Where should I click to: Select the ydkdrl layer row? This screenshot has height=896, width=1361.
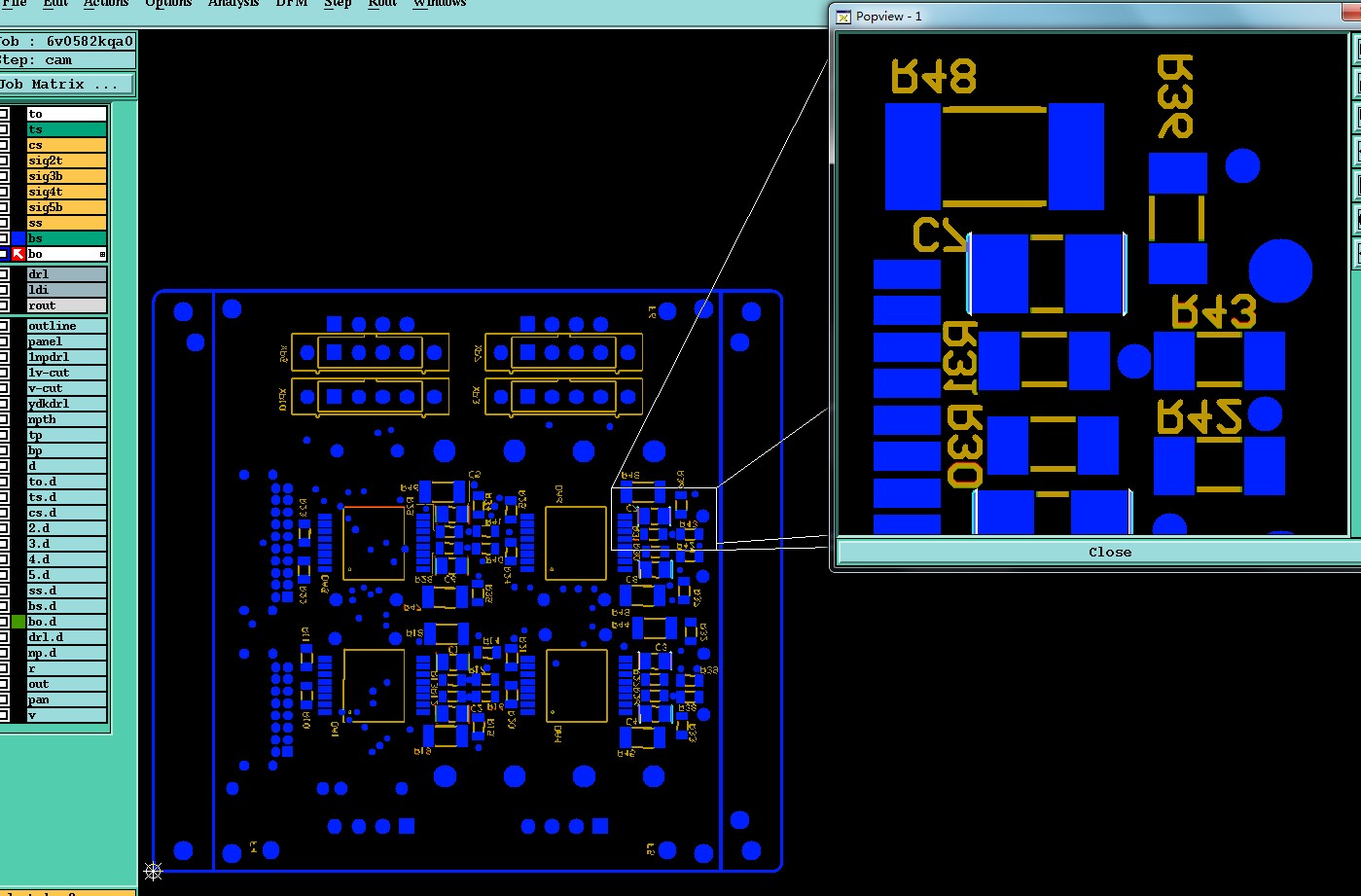pos(66,404)
